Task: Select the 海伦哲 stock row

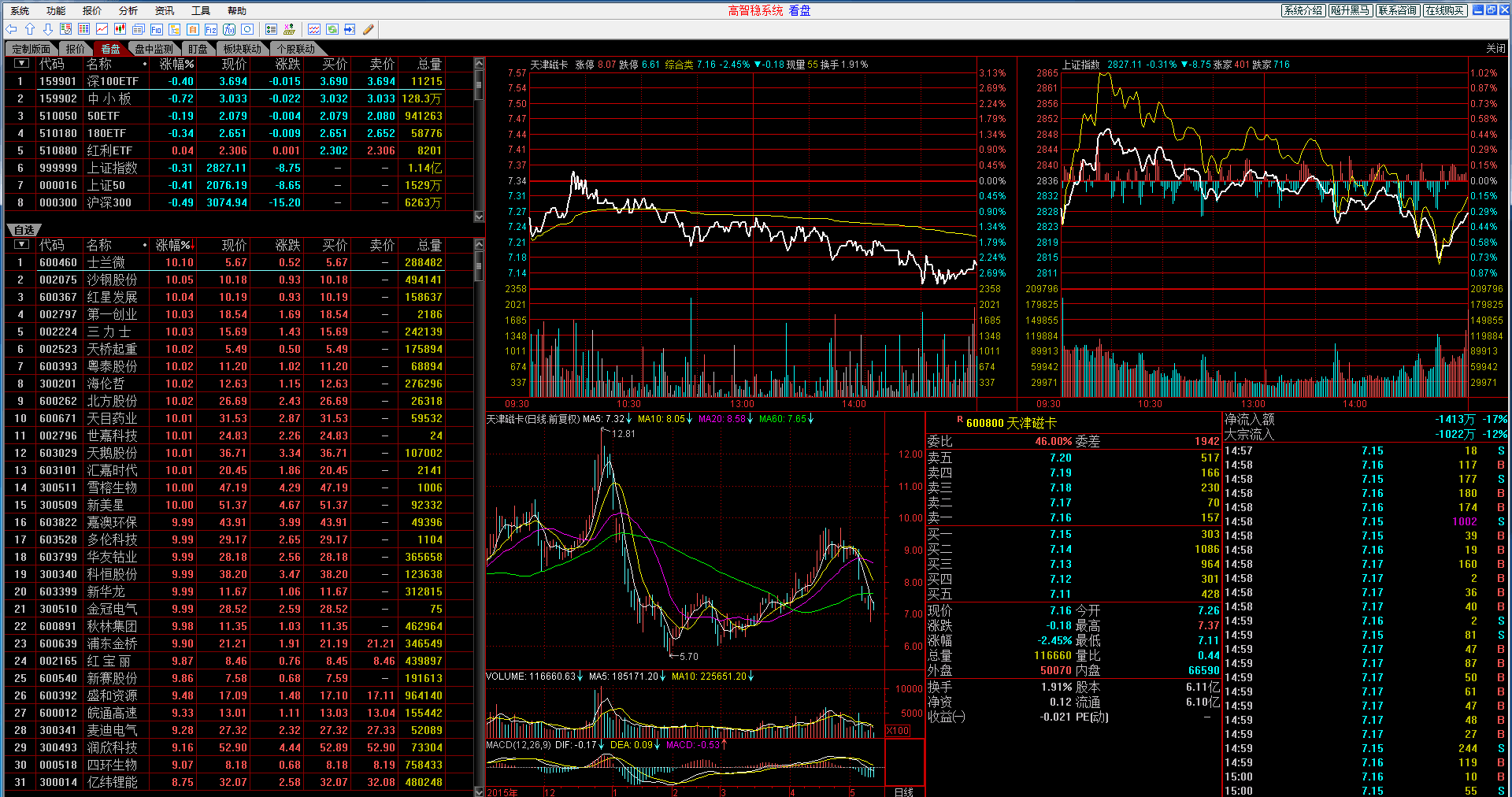Action: pyautogui.click(x=239, y=384)
